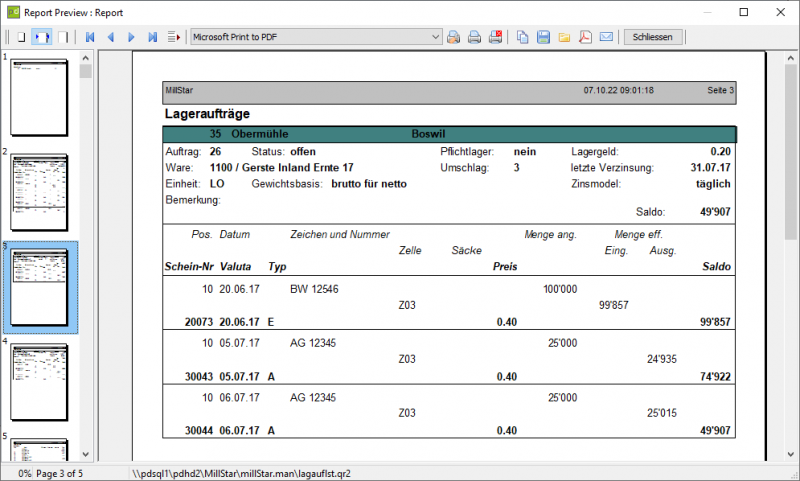Save report with the floppy disk icon
Screen dimensions: 800x481
543,37
